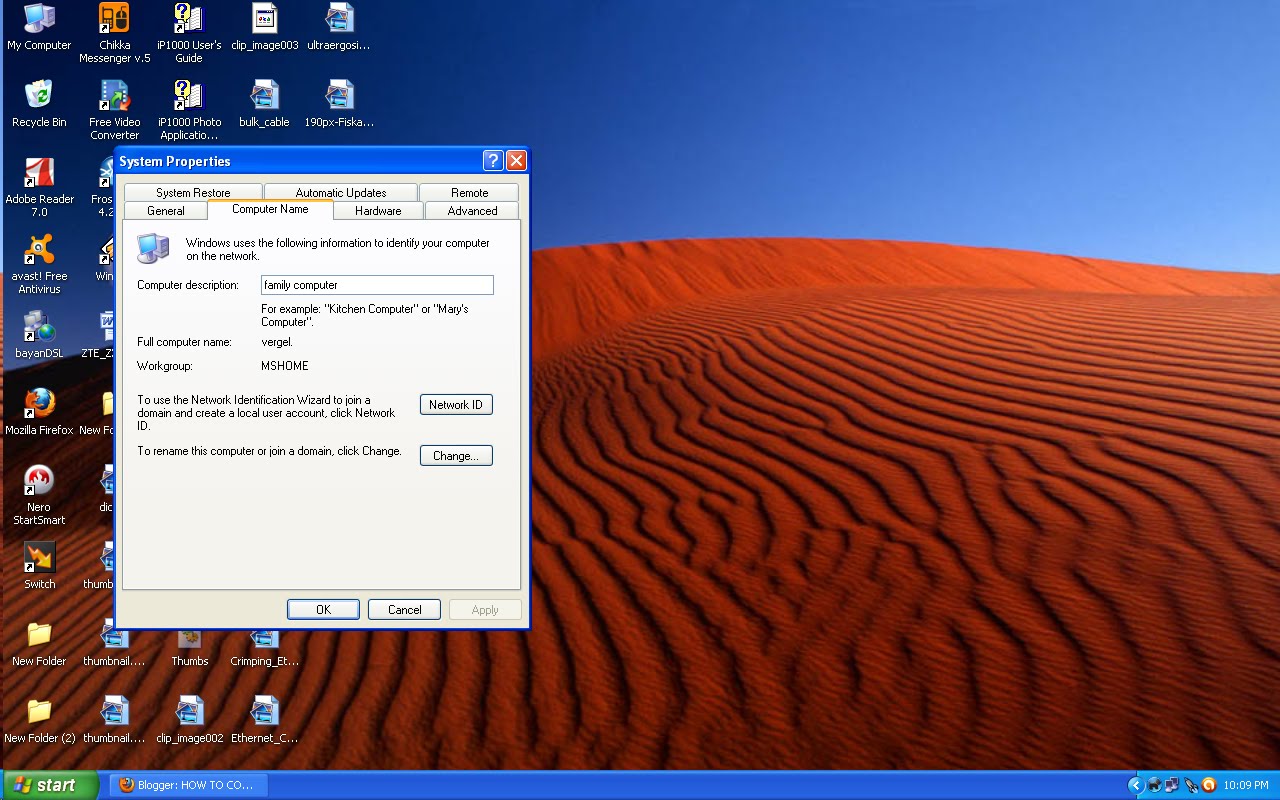Click the Network ID button
The height and width of the screenshot is (800, 1280).
456,404
